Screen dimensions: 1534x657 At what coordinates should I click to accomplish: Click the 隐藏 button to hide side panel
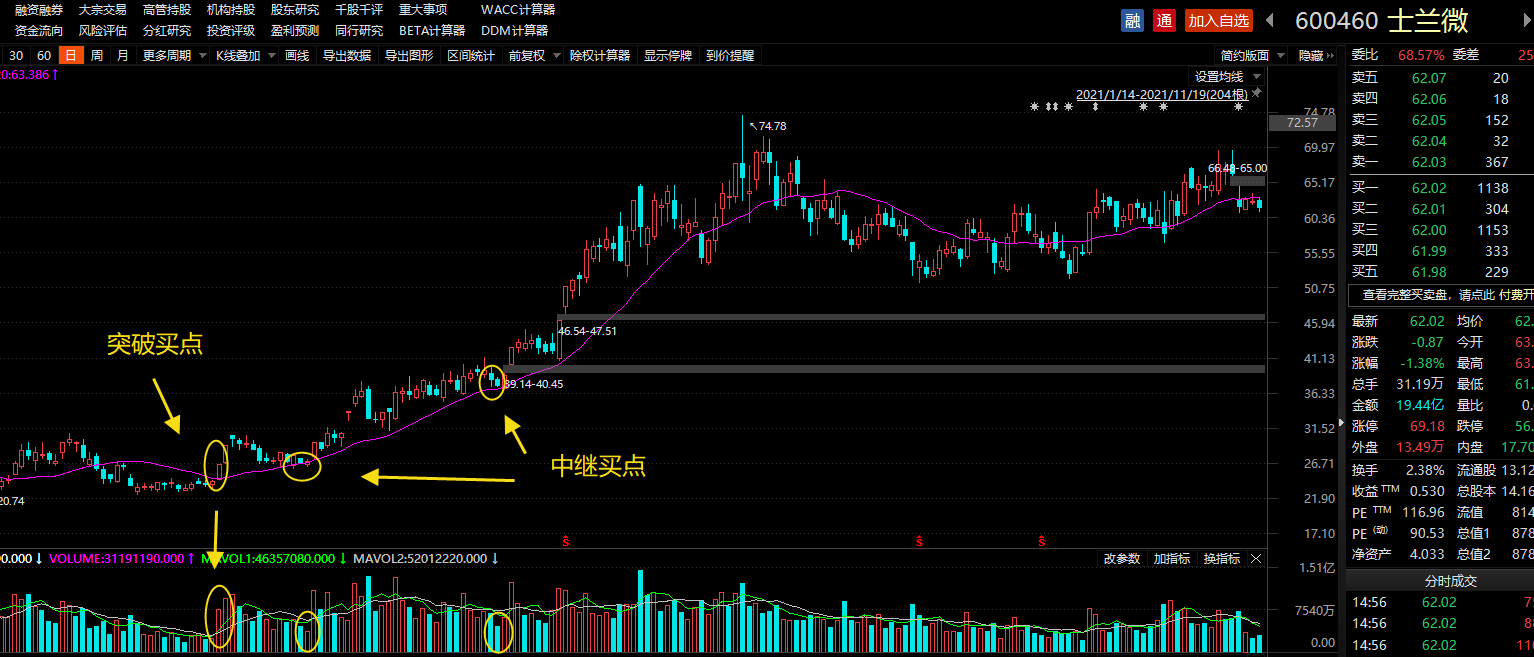click(1310, 56)
